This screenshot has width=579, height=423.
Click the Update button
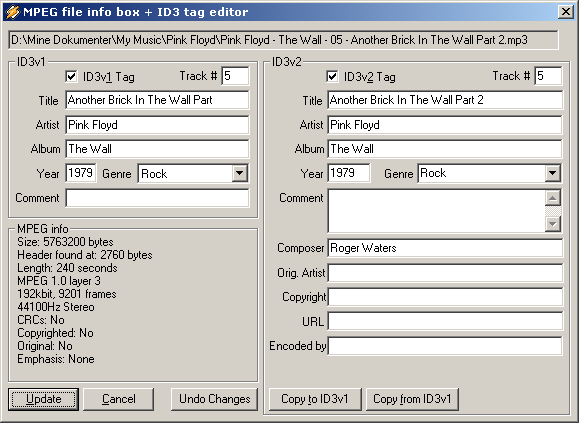44,399
